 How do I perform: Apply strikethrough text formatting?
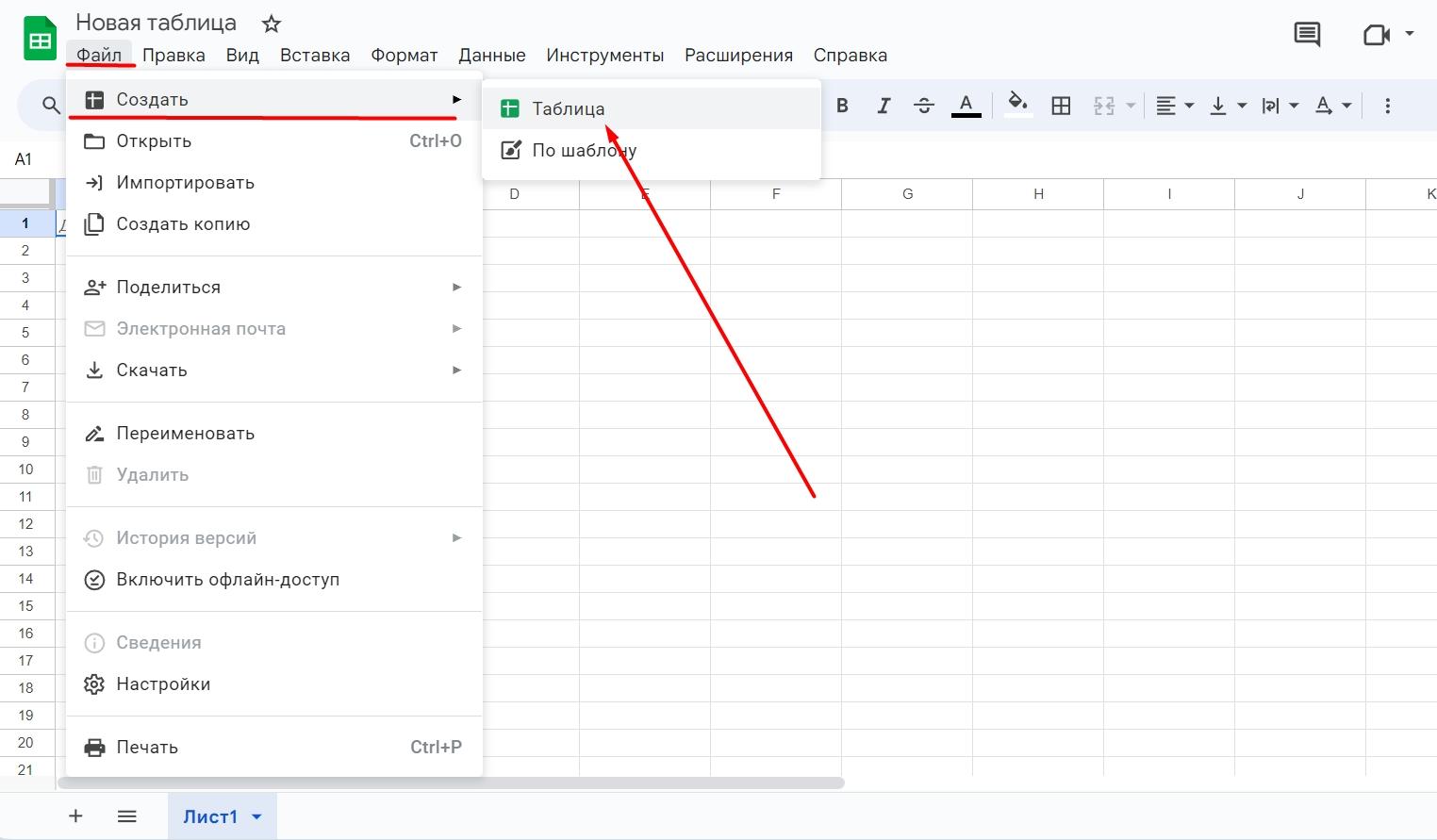[924, 106]
